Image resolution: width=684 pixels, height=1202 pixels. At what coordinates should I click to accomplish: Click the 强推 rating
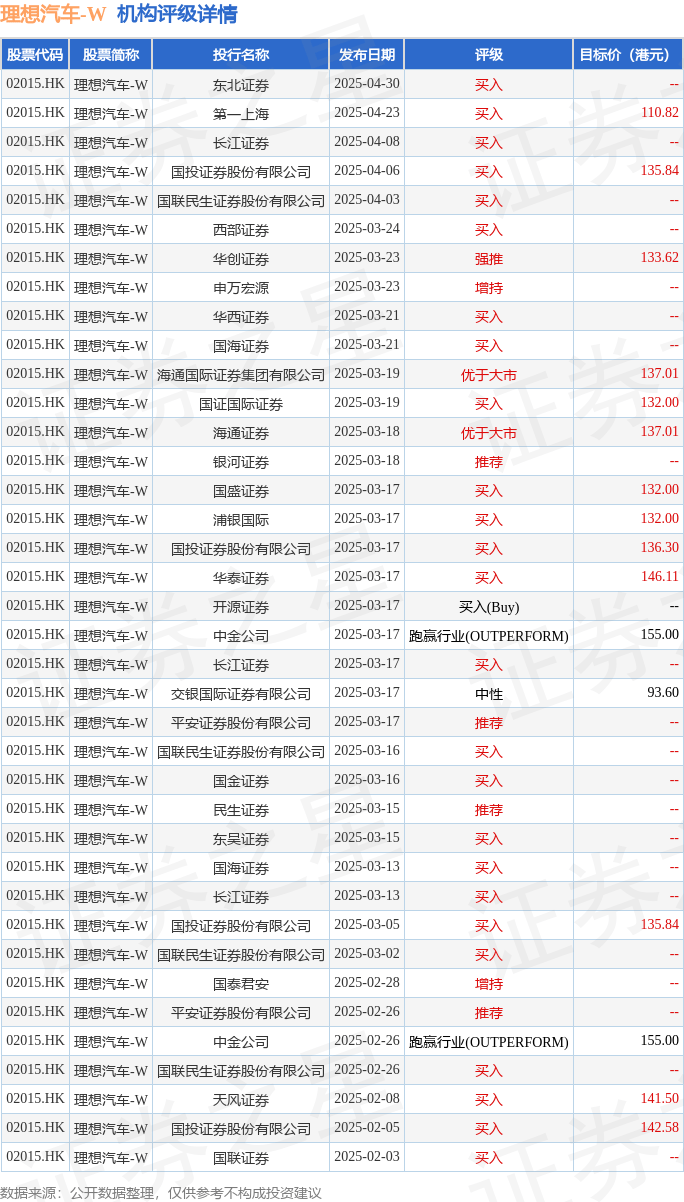(489, 259)
